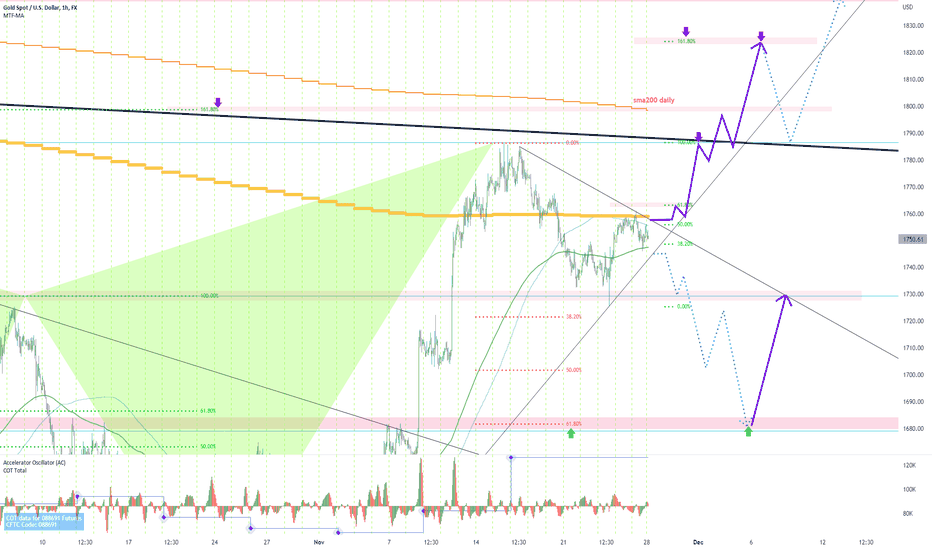Click the green 38.20% label near current price

685,244
